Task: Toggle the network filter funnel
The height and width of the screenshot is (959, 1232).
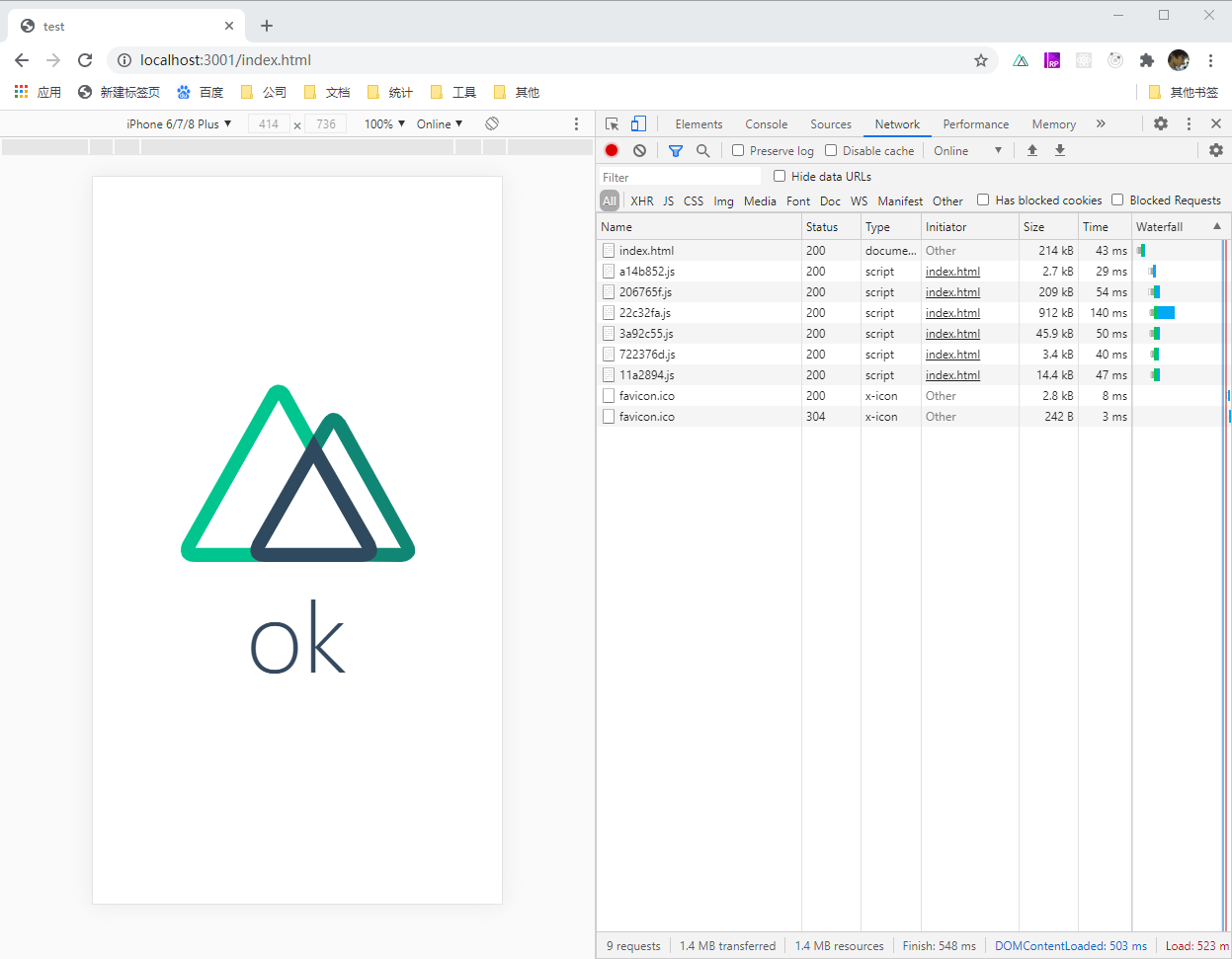Action: click(676, 150)
